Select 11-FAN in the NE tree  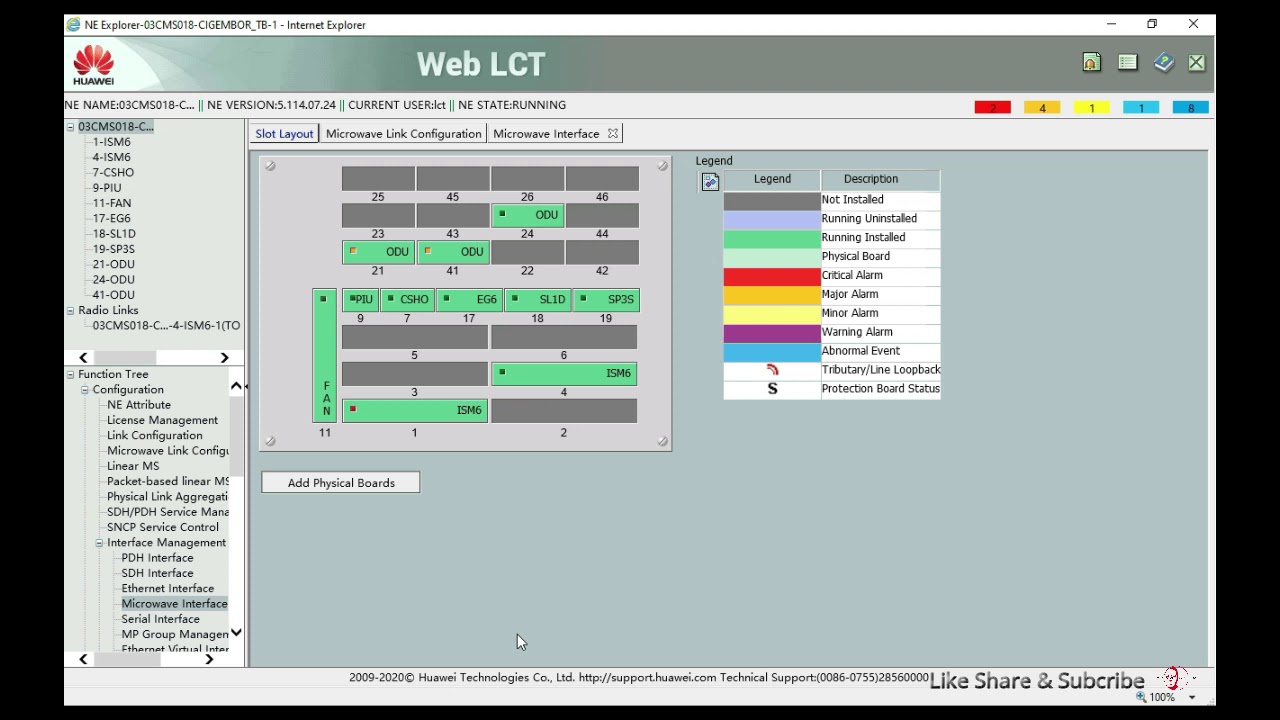pyautogui.click(x=112, y=203)
